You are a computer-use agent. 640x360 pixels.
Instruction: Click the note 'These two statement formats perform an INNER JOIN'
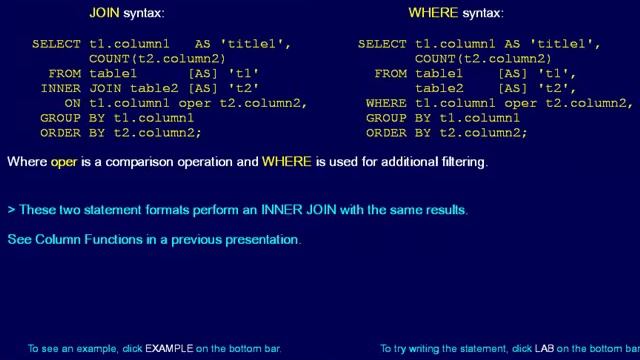pyautogui.click(x=238, y=210)
